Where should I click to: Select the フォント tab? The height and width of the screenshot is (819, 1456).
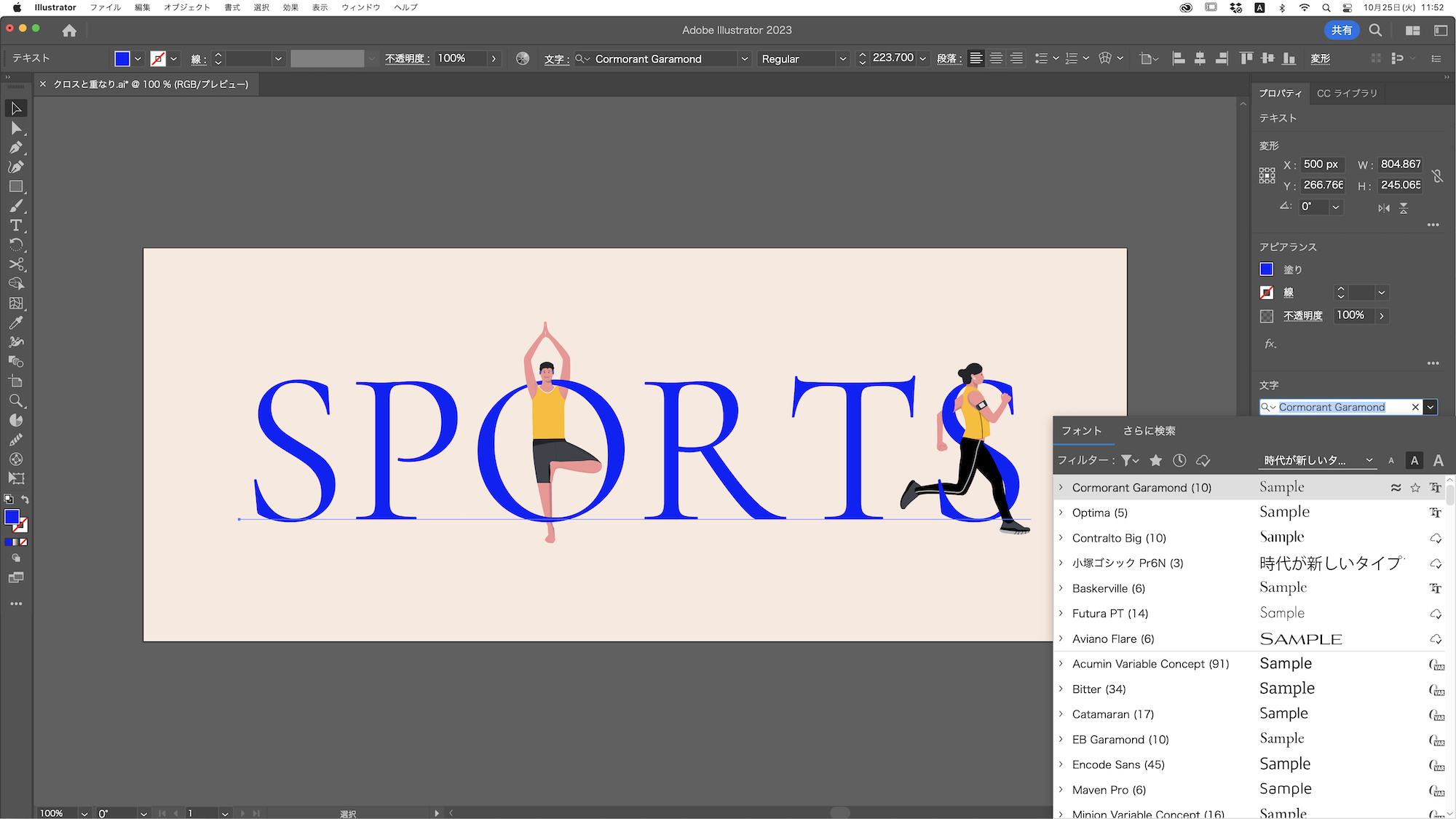(1082, 431)
